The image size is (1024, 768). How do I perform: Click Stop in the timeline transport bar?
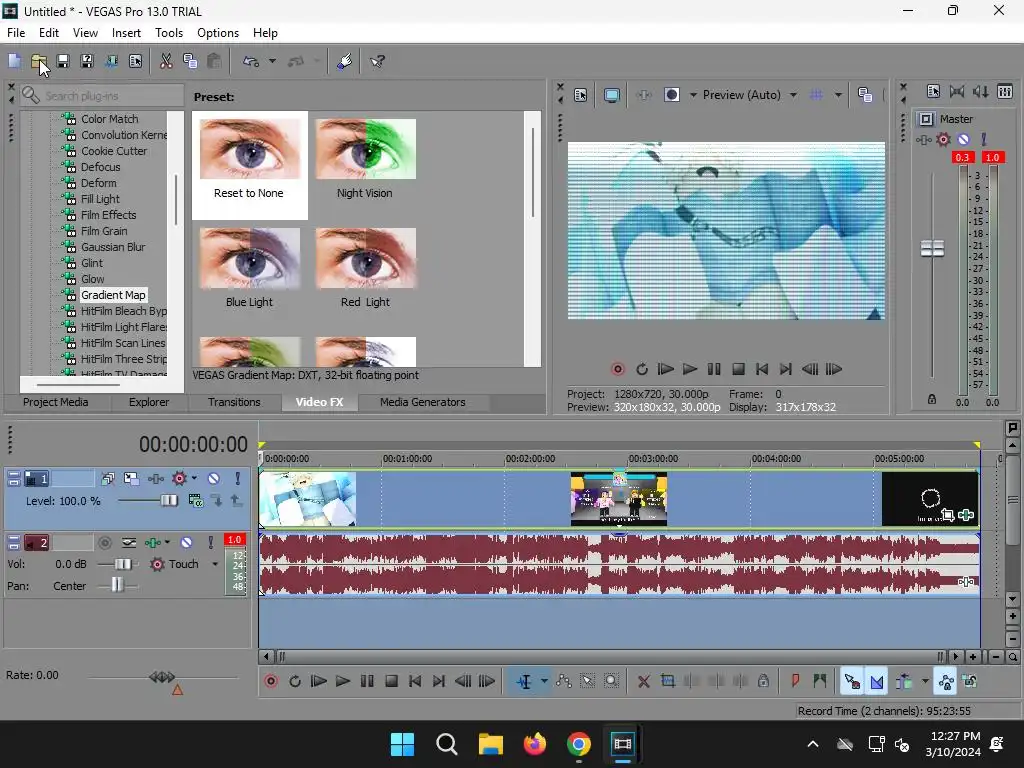click(x=391, y=682)
